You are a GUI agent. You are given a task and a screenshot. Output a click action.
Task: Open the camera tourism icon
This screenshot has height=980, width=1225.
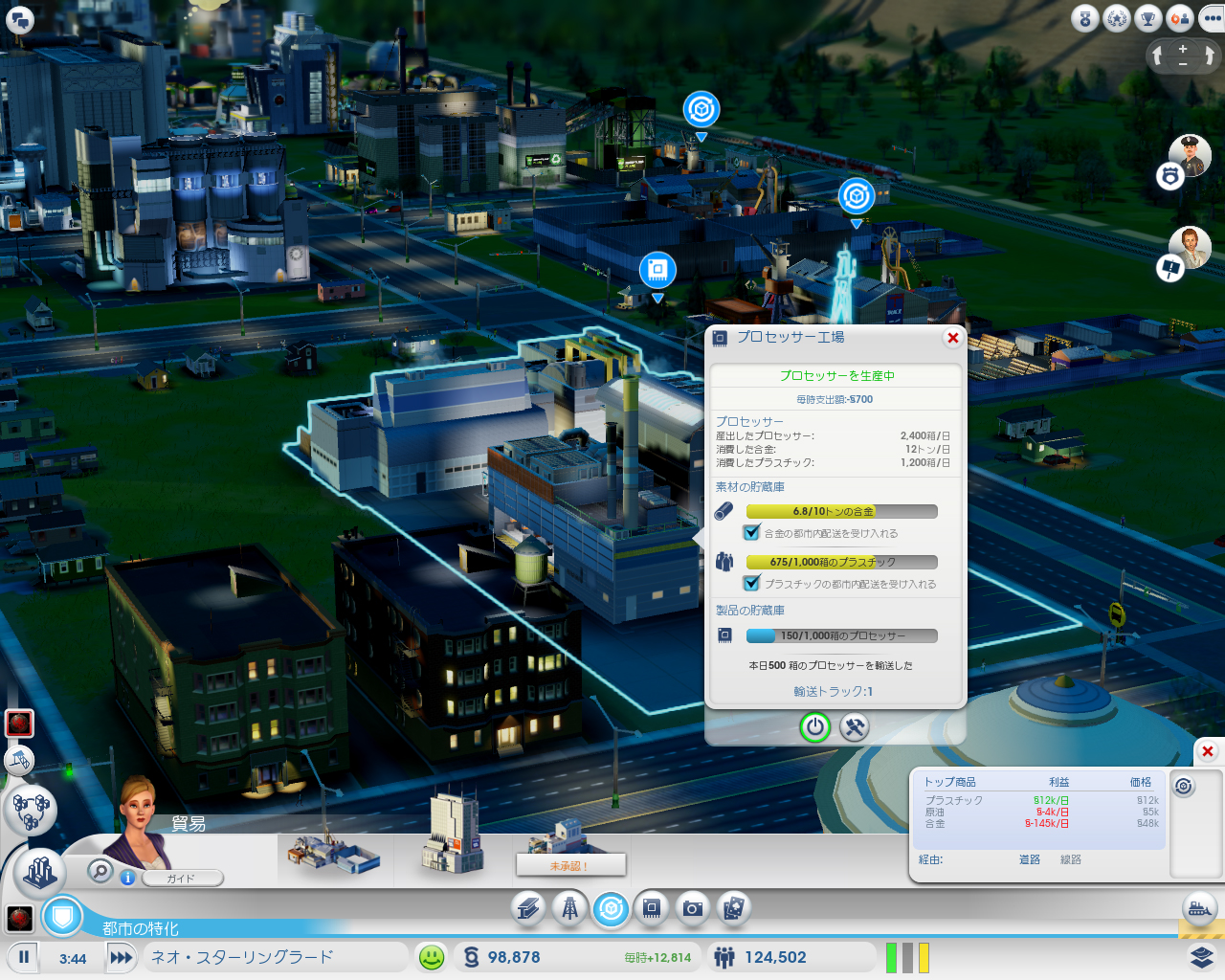[x=693, y=908]
